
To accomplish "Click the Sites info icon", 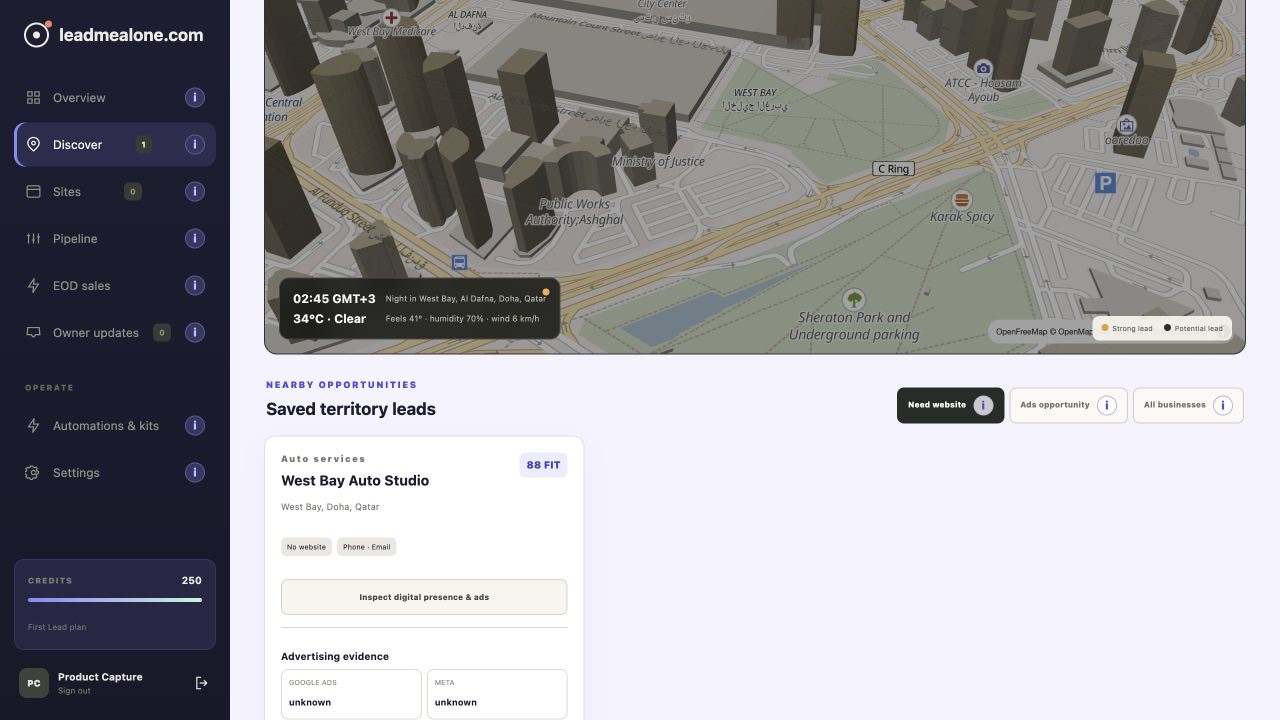I will 195,191.
